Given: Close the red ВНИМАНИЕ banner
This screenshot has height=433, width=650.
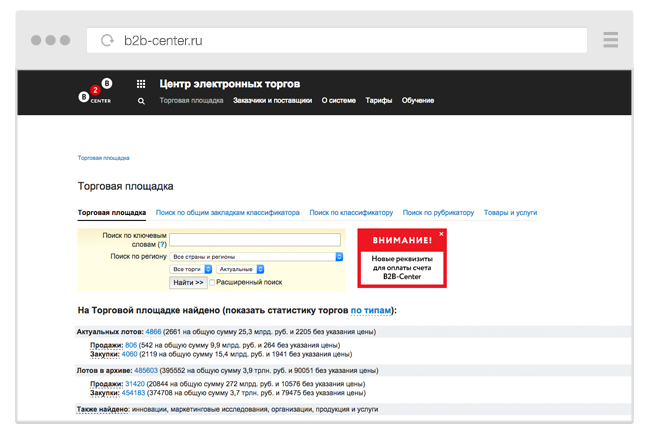Looking at the screenshot, I should pyautogui.click(x=441, y=234).
